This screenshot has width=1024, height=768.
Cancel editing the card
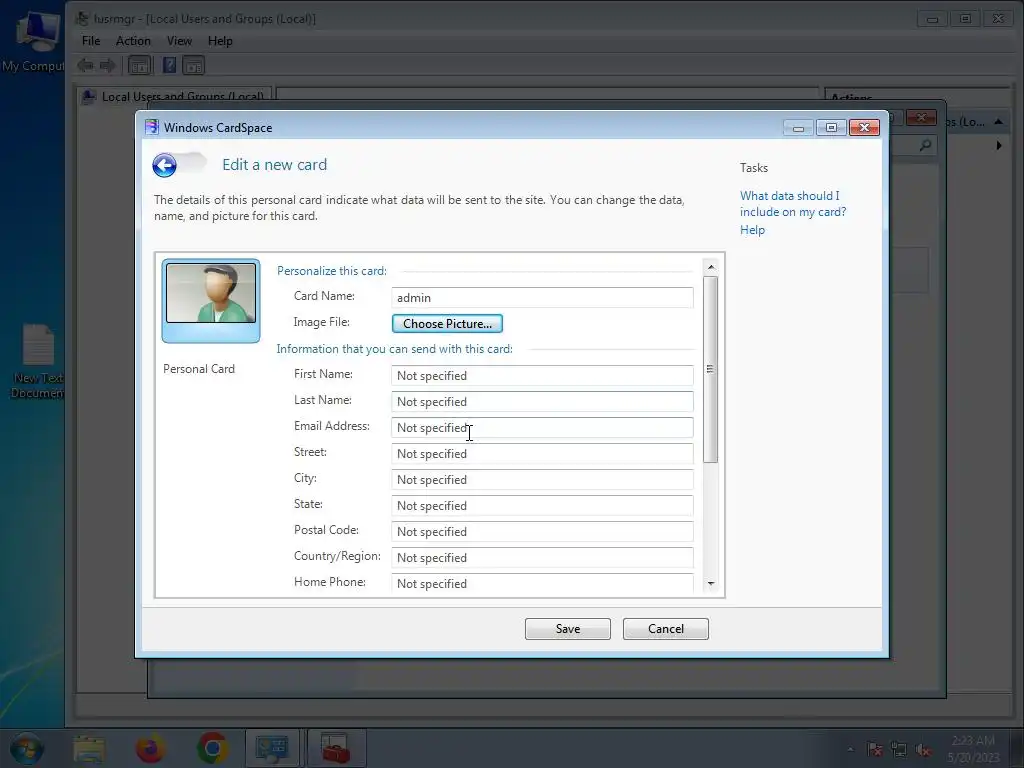point(665,629)
